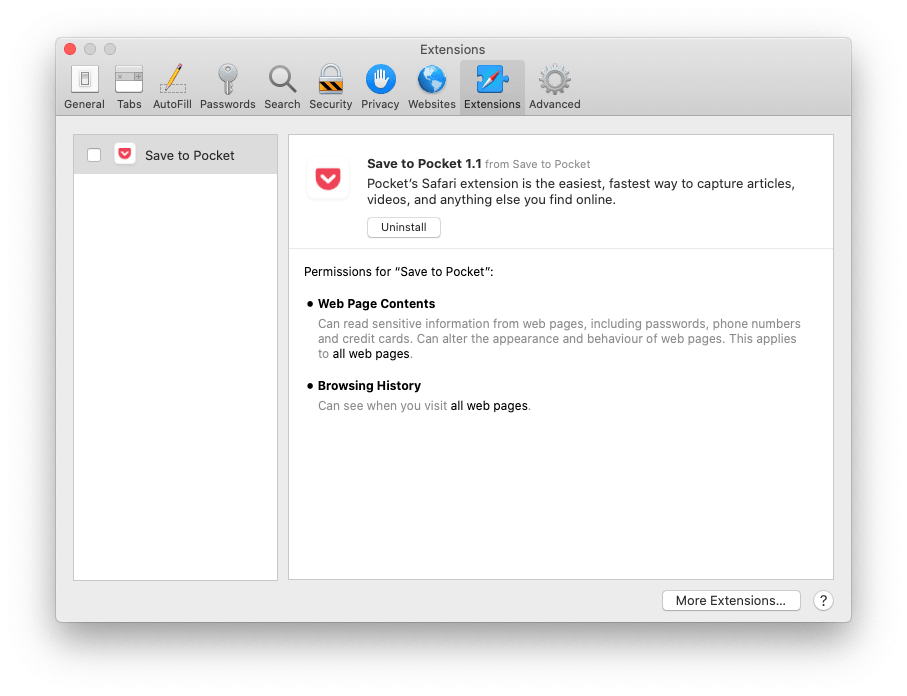Select the Extensions puzzle-piece tab
This screenshot has height=696, width=907.
click(x=492, y=87)
